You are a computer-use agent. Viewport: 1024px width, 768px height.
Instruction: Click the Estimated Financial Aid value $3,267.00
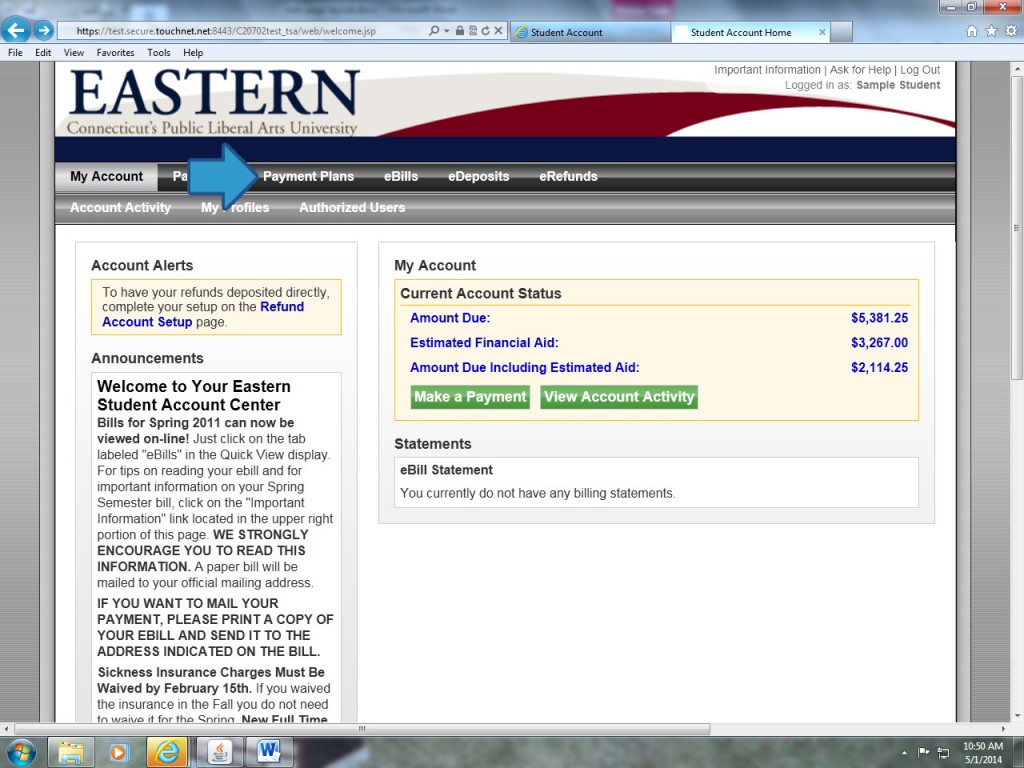879,343
